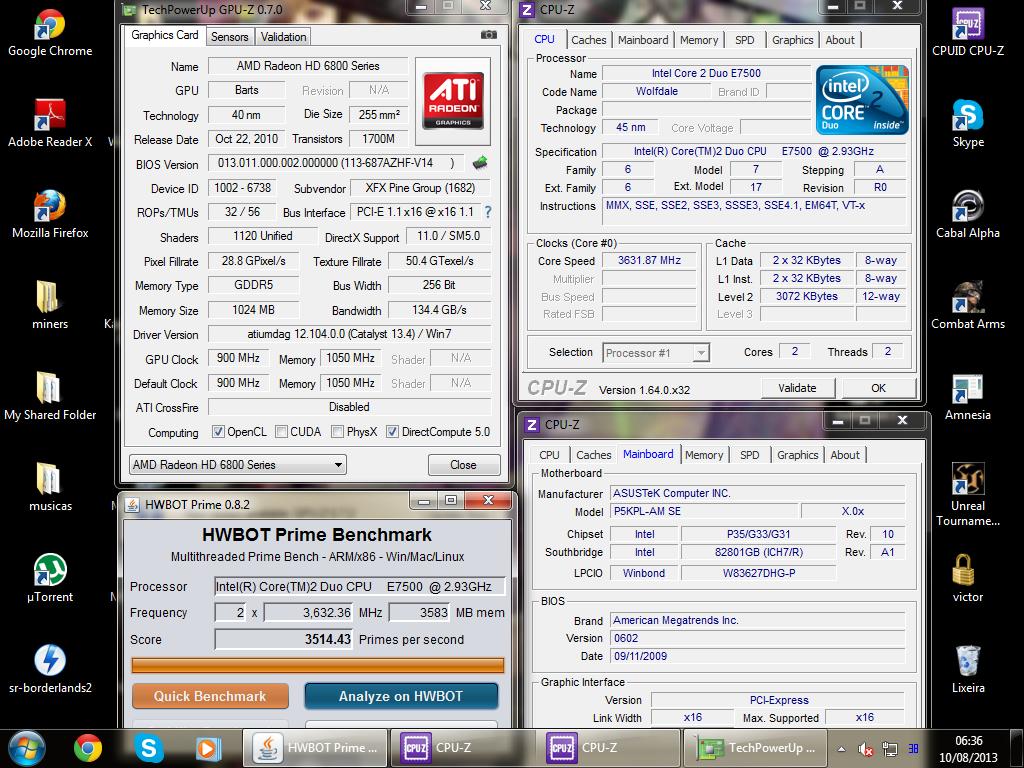Select the musicas folder icon
The image size is (1024, 768).
50,487
